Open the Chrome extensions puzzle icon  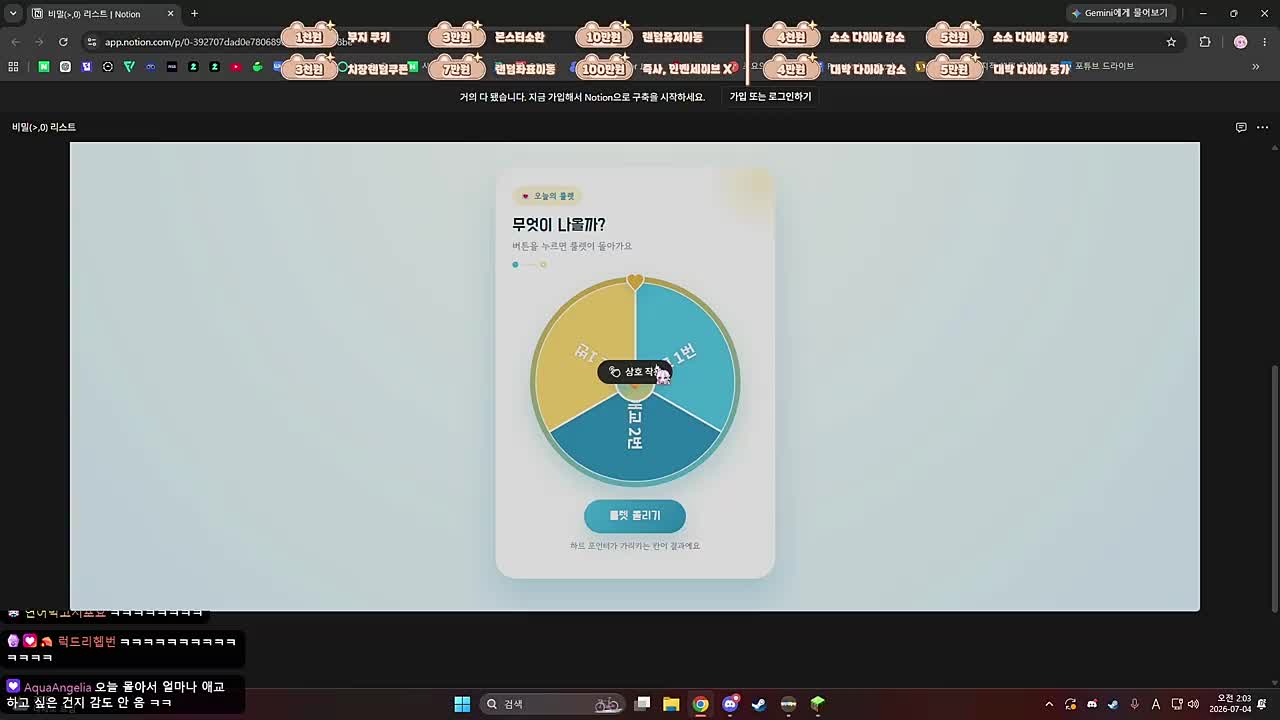pyautogui.click(x=1205, y=42)
